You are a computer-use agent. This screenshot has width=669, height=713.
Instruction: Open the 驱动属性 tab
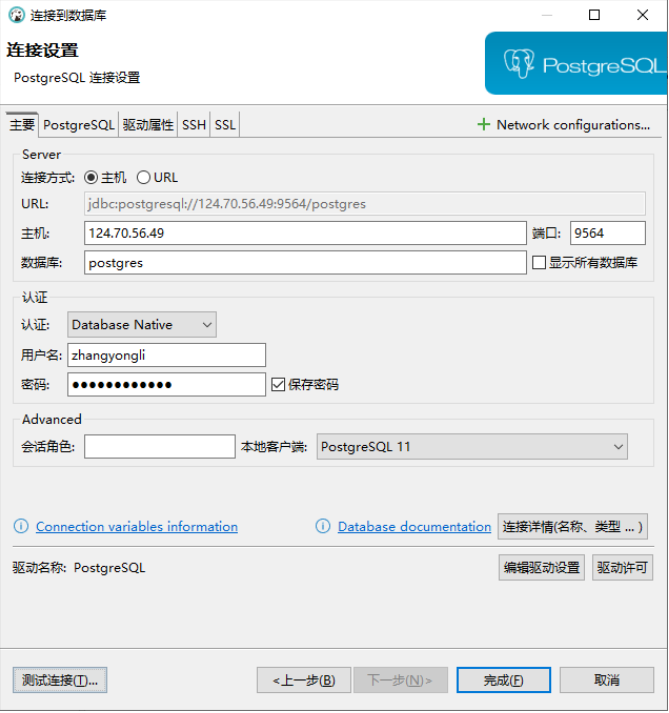click(x=148, y=125)
